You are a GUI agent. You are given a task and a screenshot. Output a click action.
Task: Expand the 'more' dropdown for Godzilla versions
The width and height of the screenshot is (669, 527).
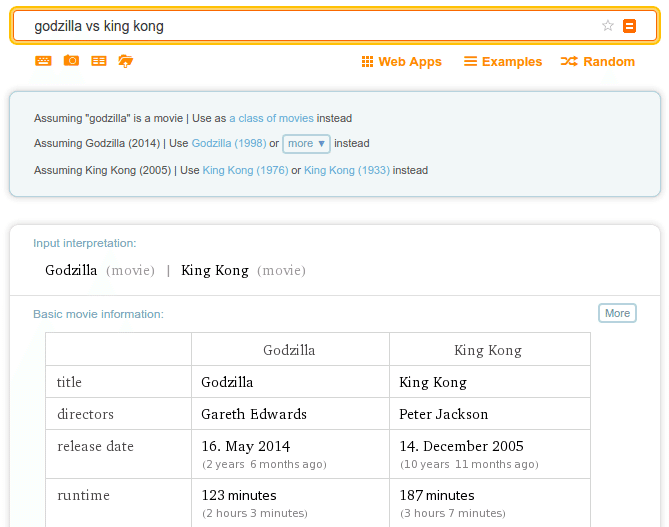[306, 144]
